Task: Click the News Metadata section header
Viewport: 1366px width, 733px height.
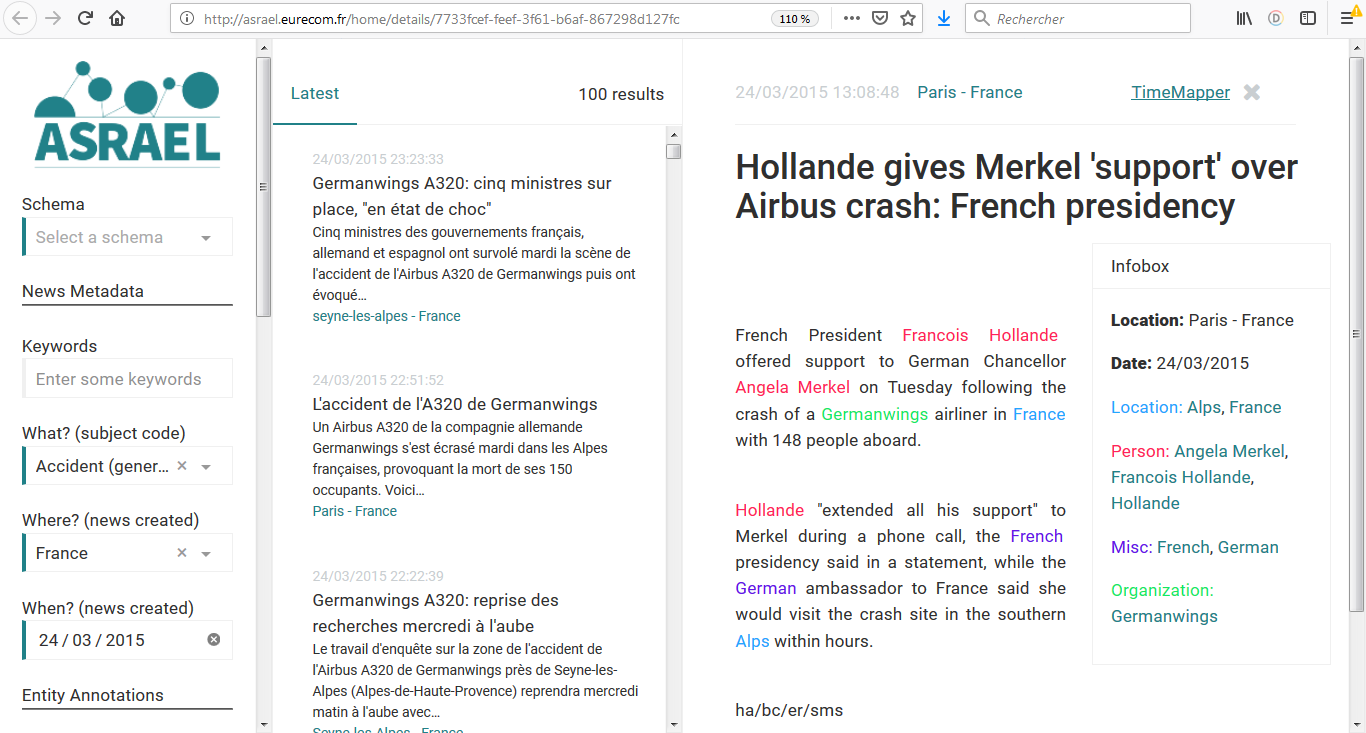Action: pos(83,291)
